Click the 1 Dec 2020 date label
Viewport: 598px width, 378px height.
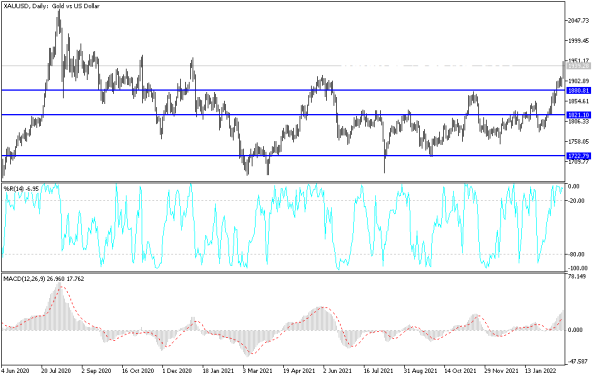(177, 371)
